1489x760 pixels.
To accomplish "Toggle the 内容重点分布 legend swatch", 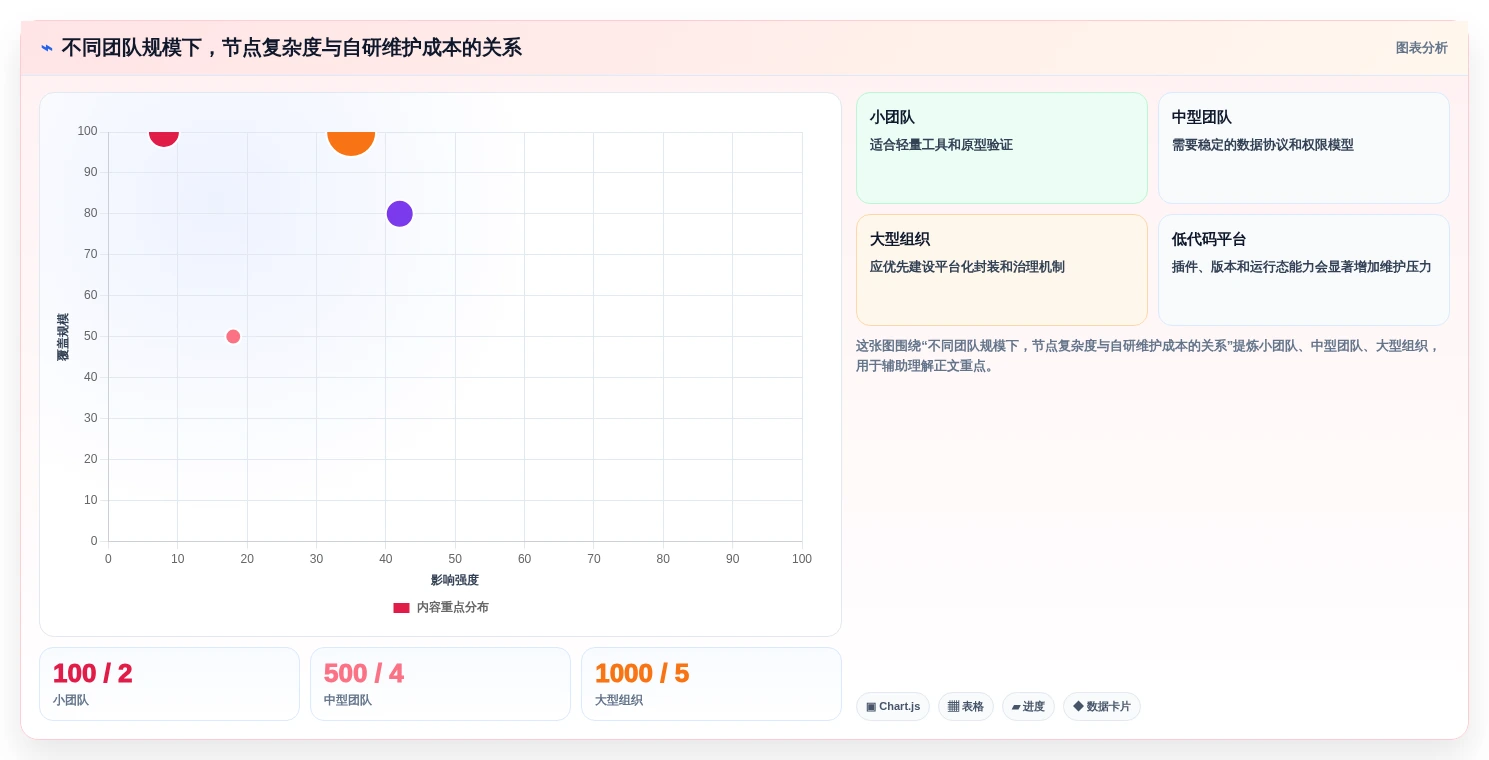I will (x=401, y=608).
